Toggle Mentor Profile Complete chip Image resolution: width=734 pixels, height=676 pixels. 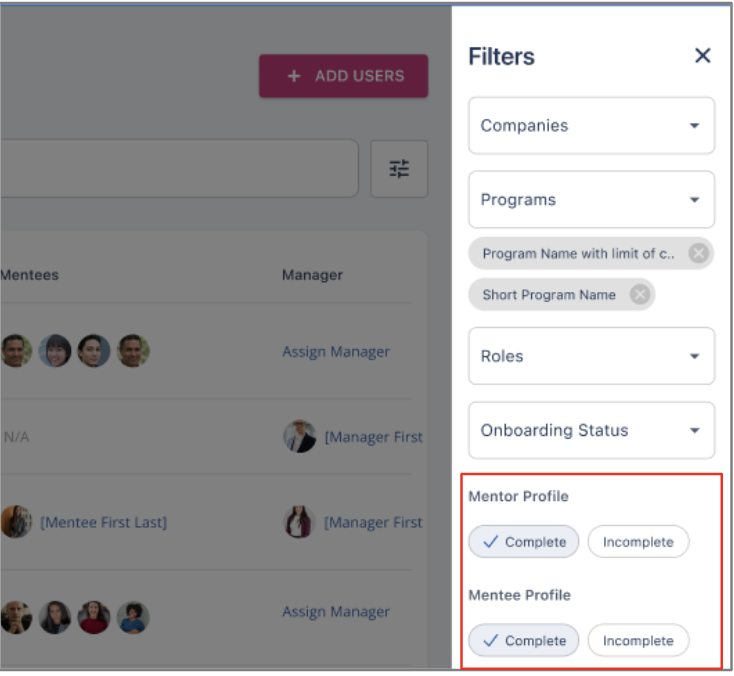click(524, 542)
